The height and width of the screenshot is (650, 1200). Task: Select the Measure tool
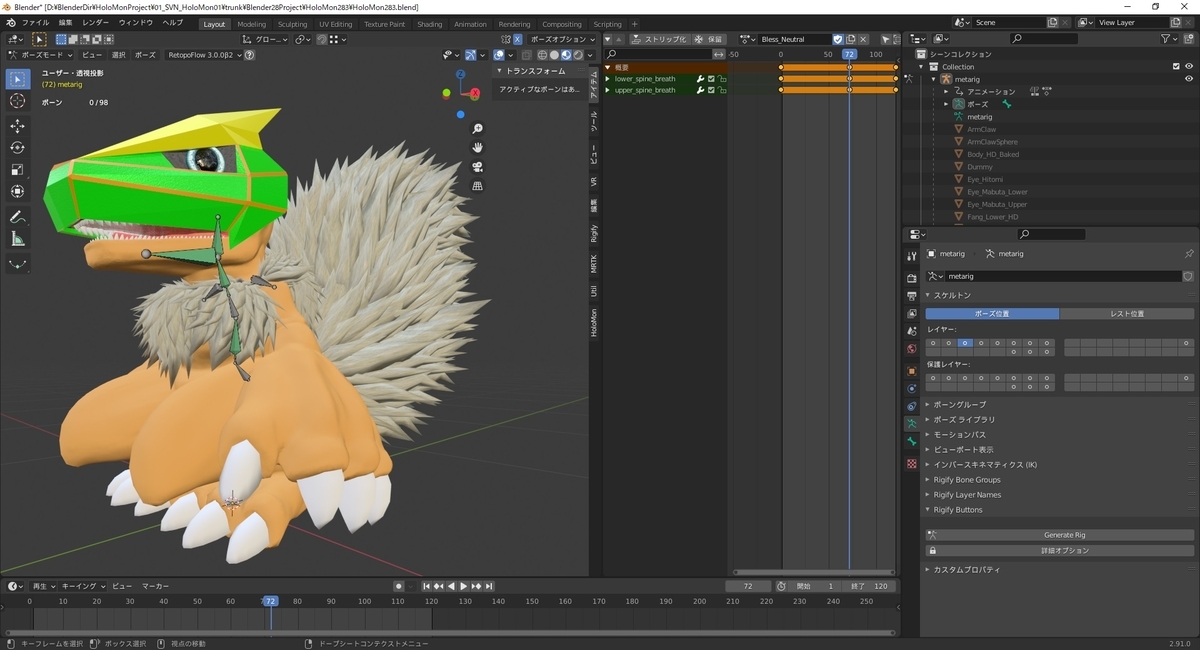tap(18, 239)
